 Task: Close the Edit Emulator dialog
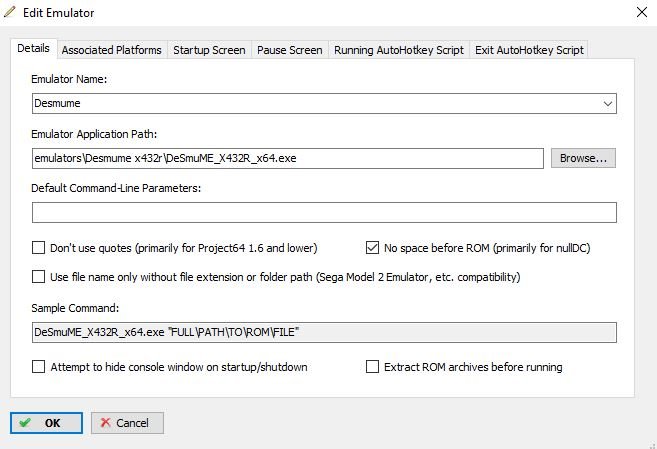point(641,12)
